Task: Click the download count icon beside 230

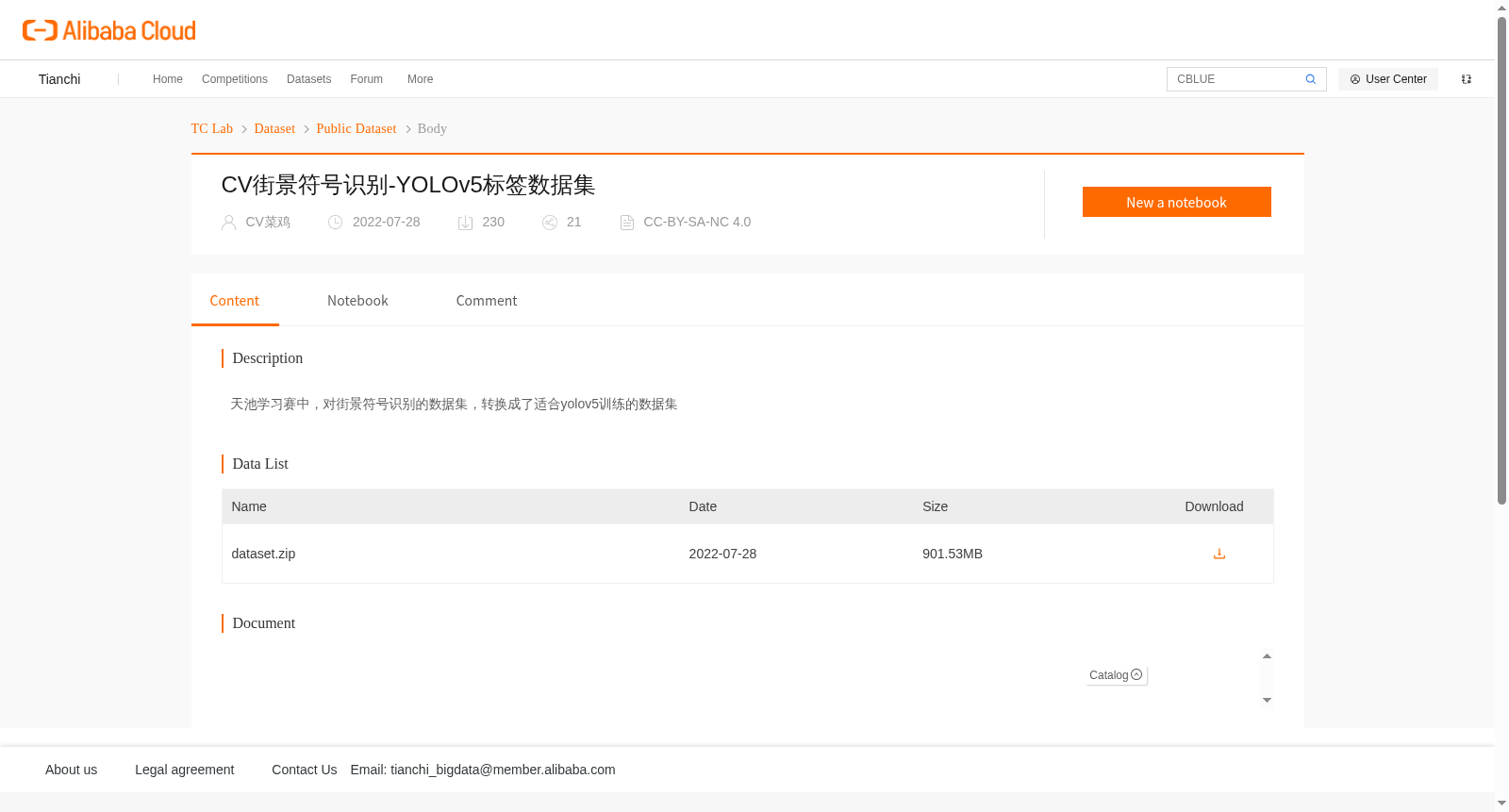Action: pyautogui.click(x=465, y=223)
